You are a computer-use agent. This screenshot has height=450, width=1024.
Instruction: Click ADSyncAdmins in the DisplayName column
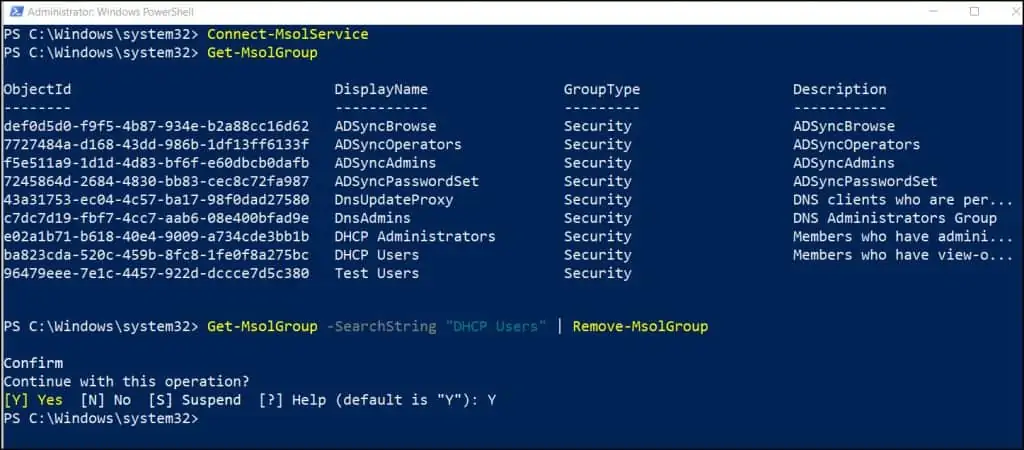[x=385, y=163]
